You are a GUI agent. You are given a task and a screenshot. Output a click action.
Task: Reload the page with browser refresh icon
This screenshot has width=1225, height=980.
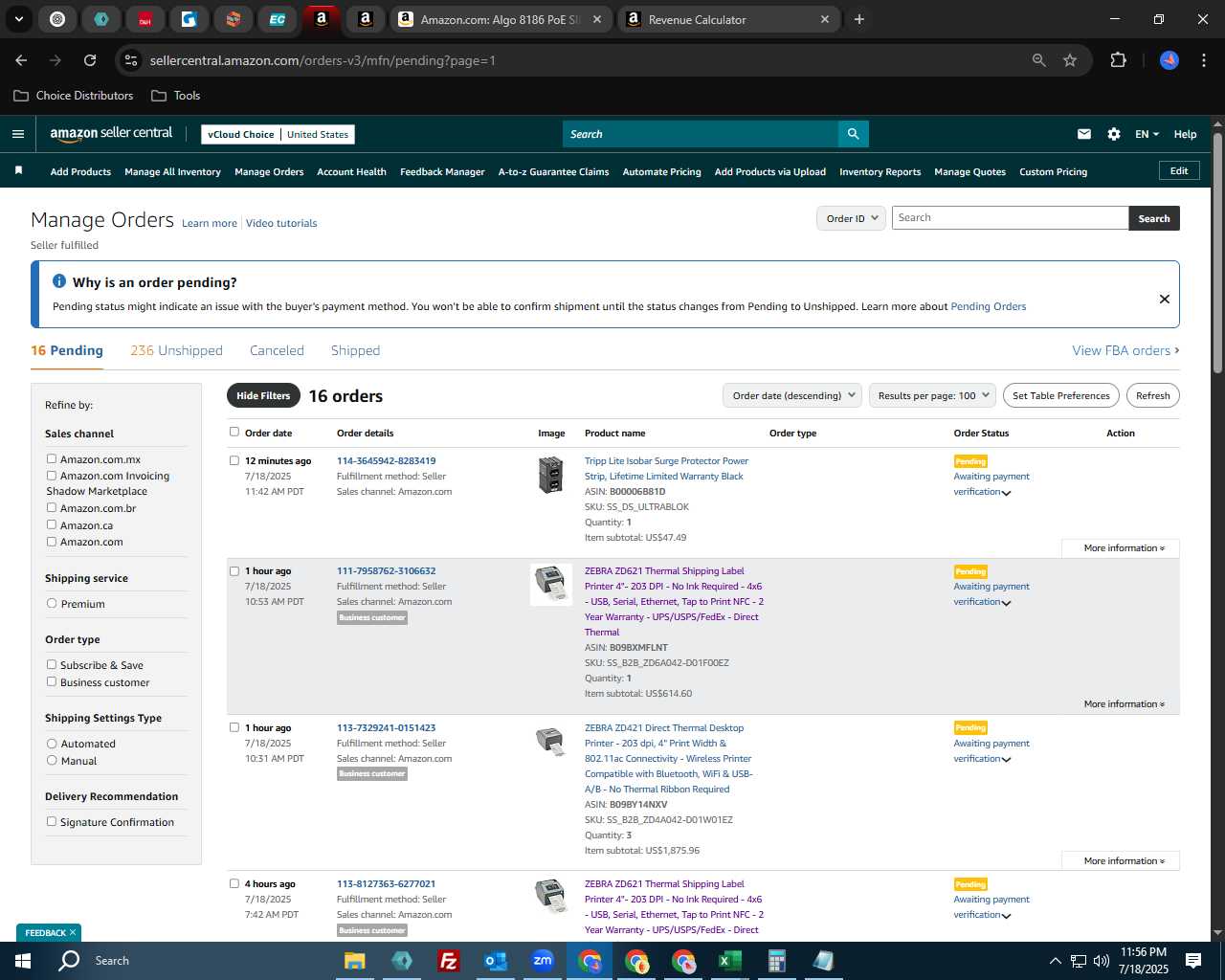tap(90, 60)
